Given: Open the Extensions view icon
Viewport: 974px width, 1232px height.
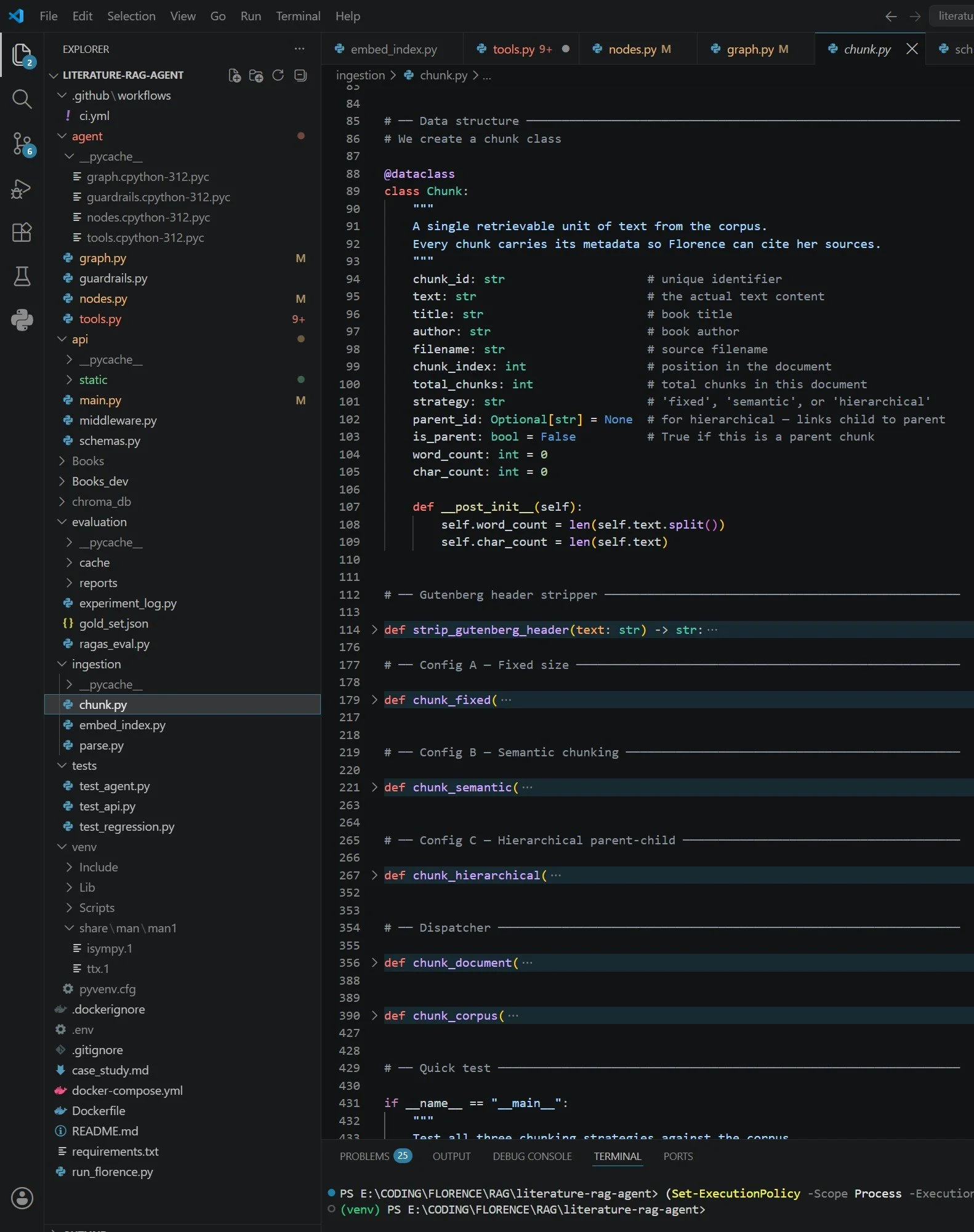Looking at the screenshot, I should coord(22,232).
